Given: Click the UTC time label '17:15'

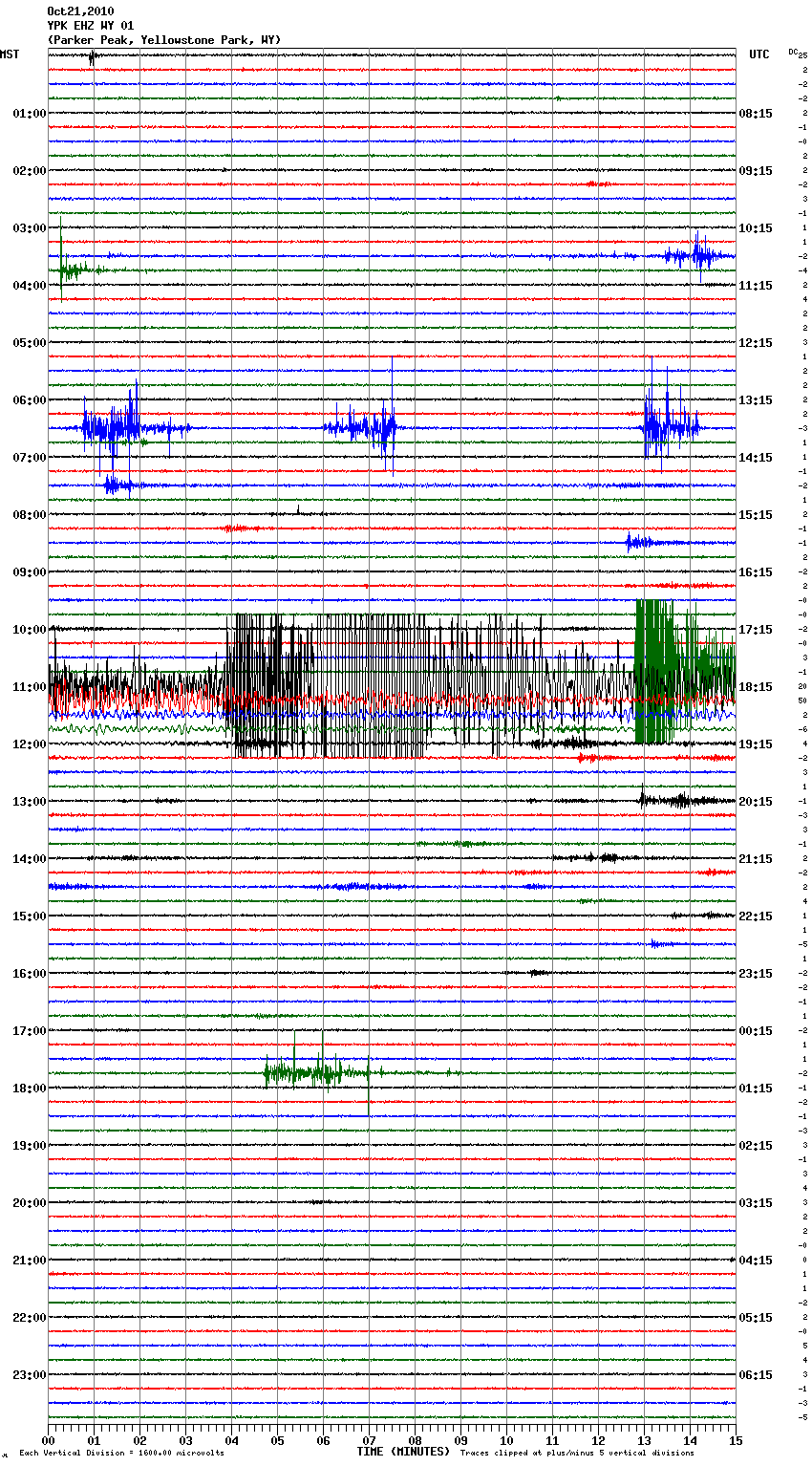Looking at the screenshot, I should click(x=756, y=630).
